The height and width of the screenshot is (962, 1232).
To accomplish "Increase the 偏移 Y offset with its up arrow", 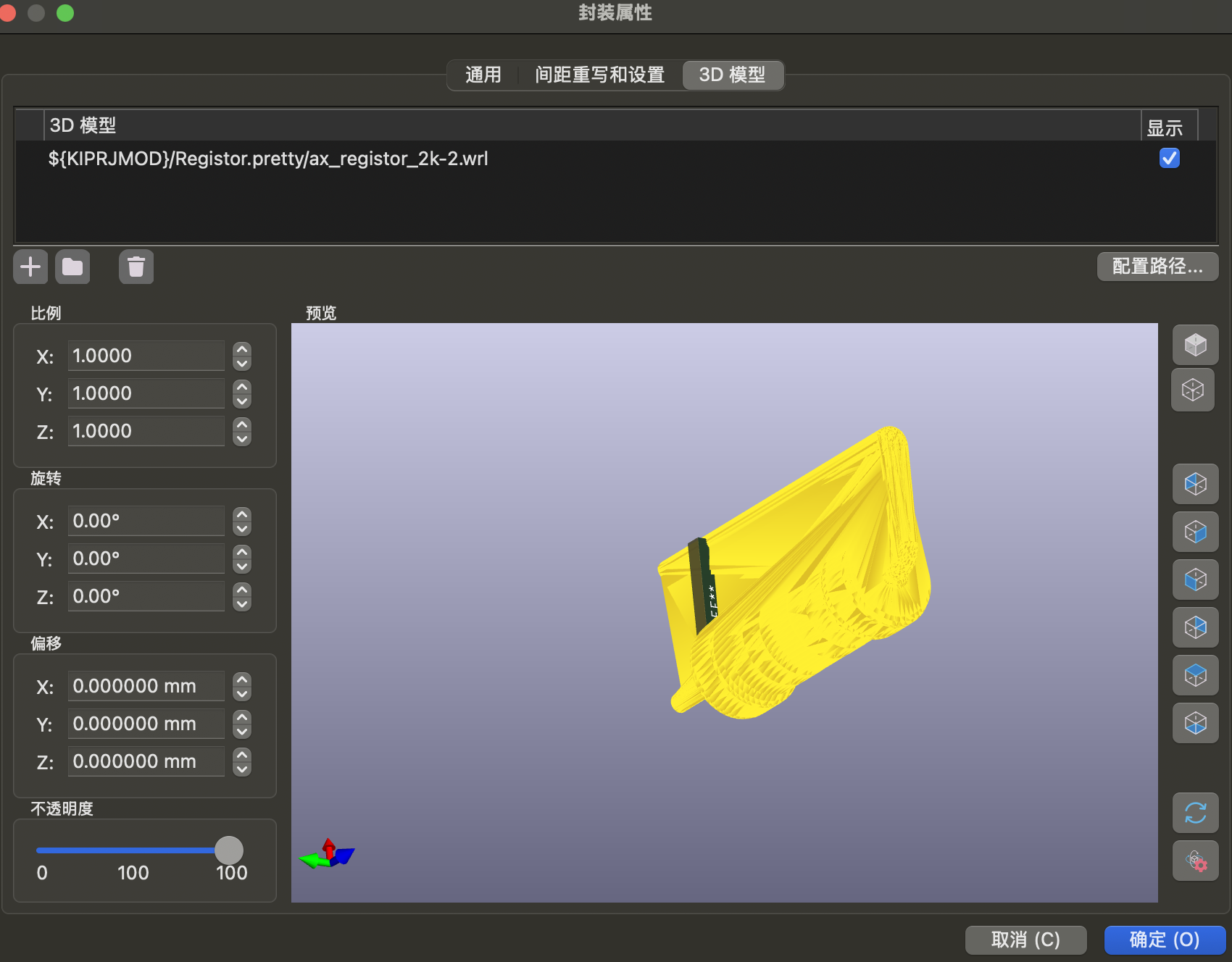I will click(x=242, y=717).
